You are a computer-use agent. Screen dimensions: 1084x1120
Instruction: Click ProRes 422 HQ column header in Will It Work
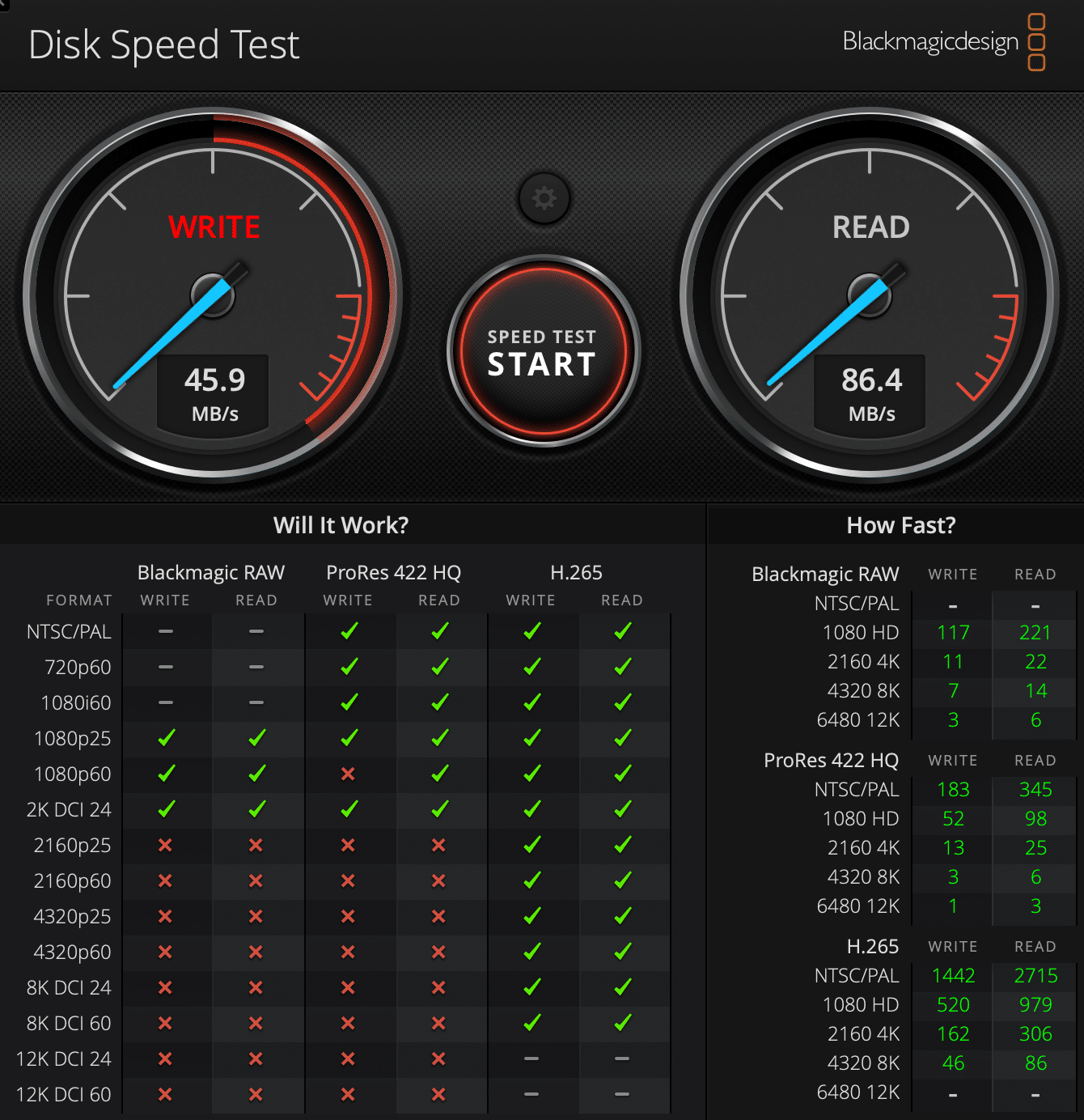point(393,572)
